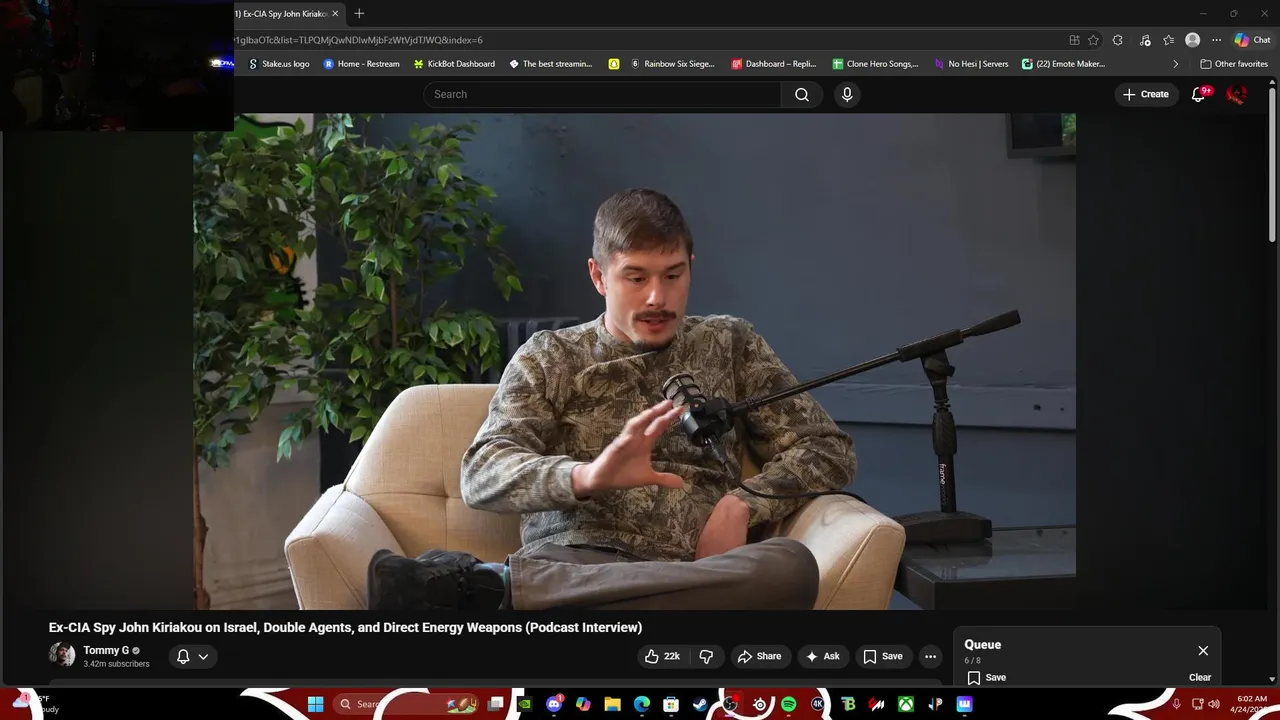Open volume control in system tray

pos(1213,704)
